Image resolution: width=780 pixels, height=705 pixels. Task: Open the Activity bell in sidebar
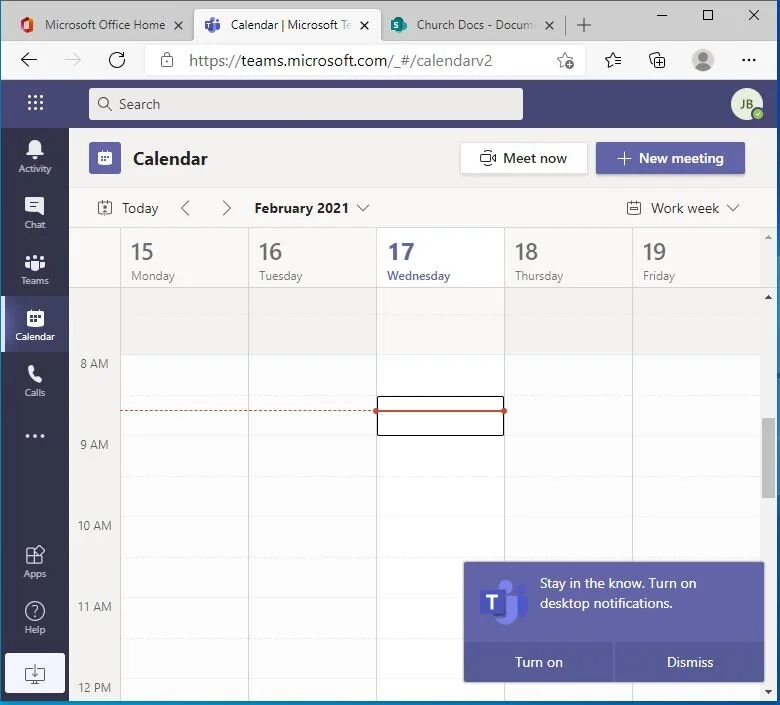click(x=35, y=156)
